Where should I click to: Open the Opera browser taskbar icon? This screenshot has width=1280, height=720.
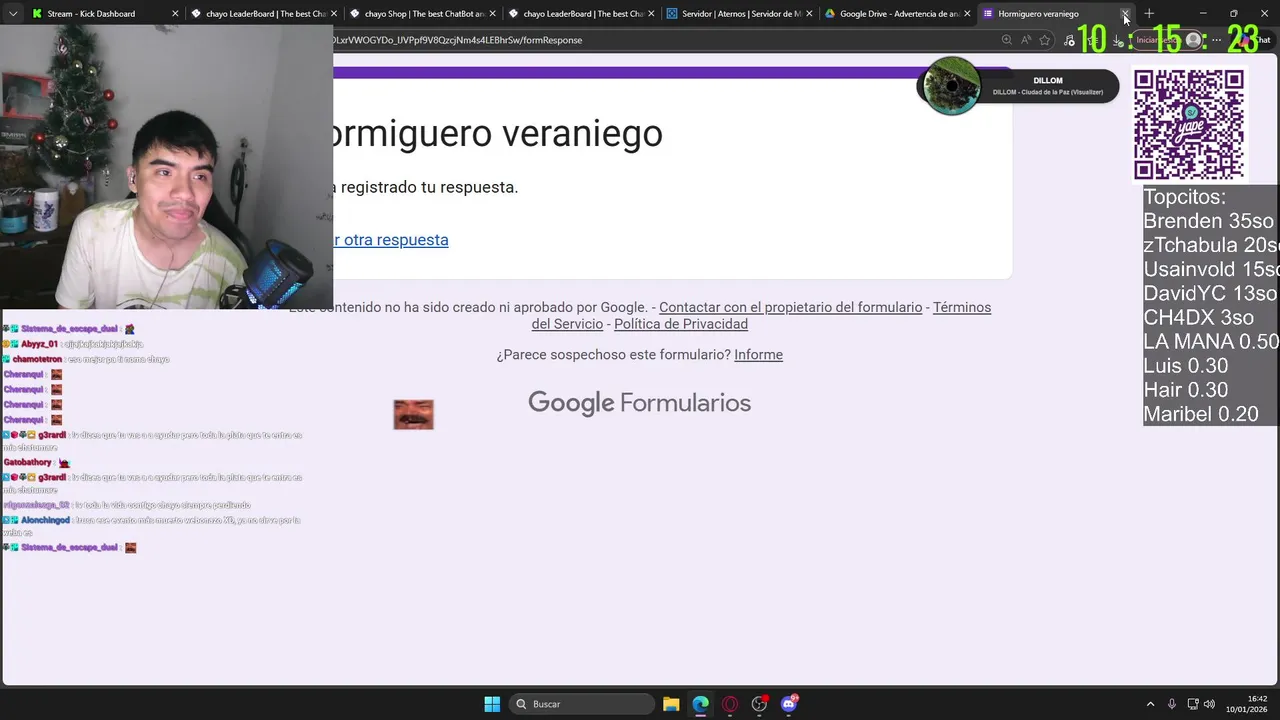730,704
